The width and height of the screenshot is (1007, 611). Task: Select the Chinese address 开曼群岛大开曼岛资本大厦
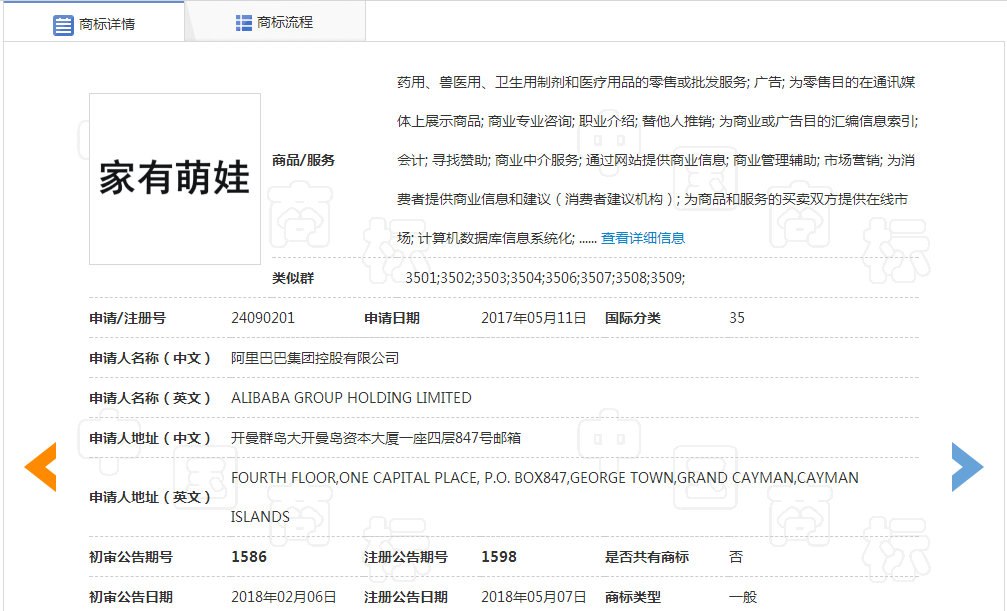(376, 438)
